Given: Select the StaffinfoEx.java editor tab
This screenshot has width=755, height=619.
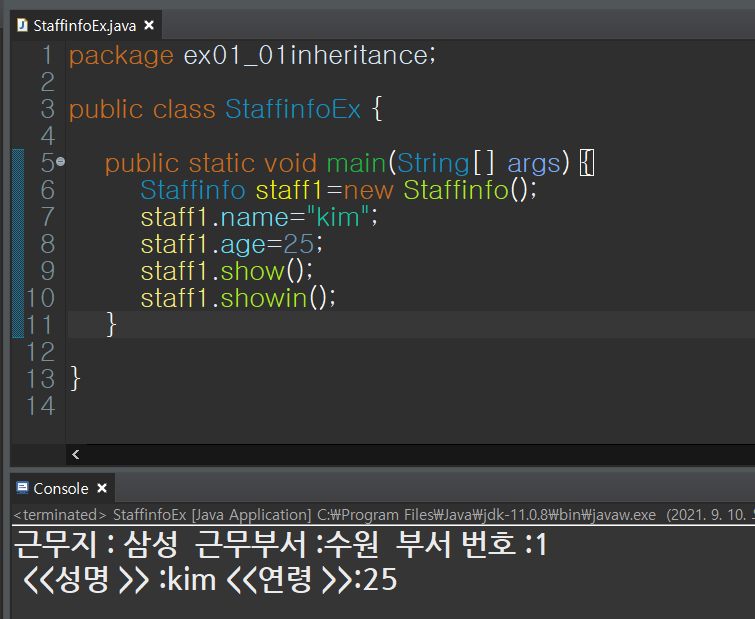Looking at the screenshot, I should 85,26.
